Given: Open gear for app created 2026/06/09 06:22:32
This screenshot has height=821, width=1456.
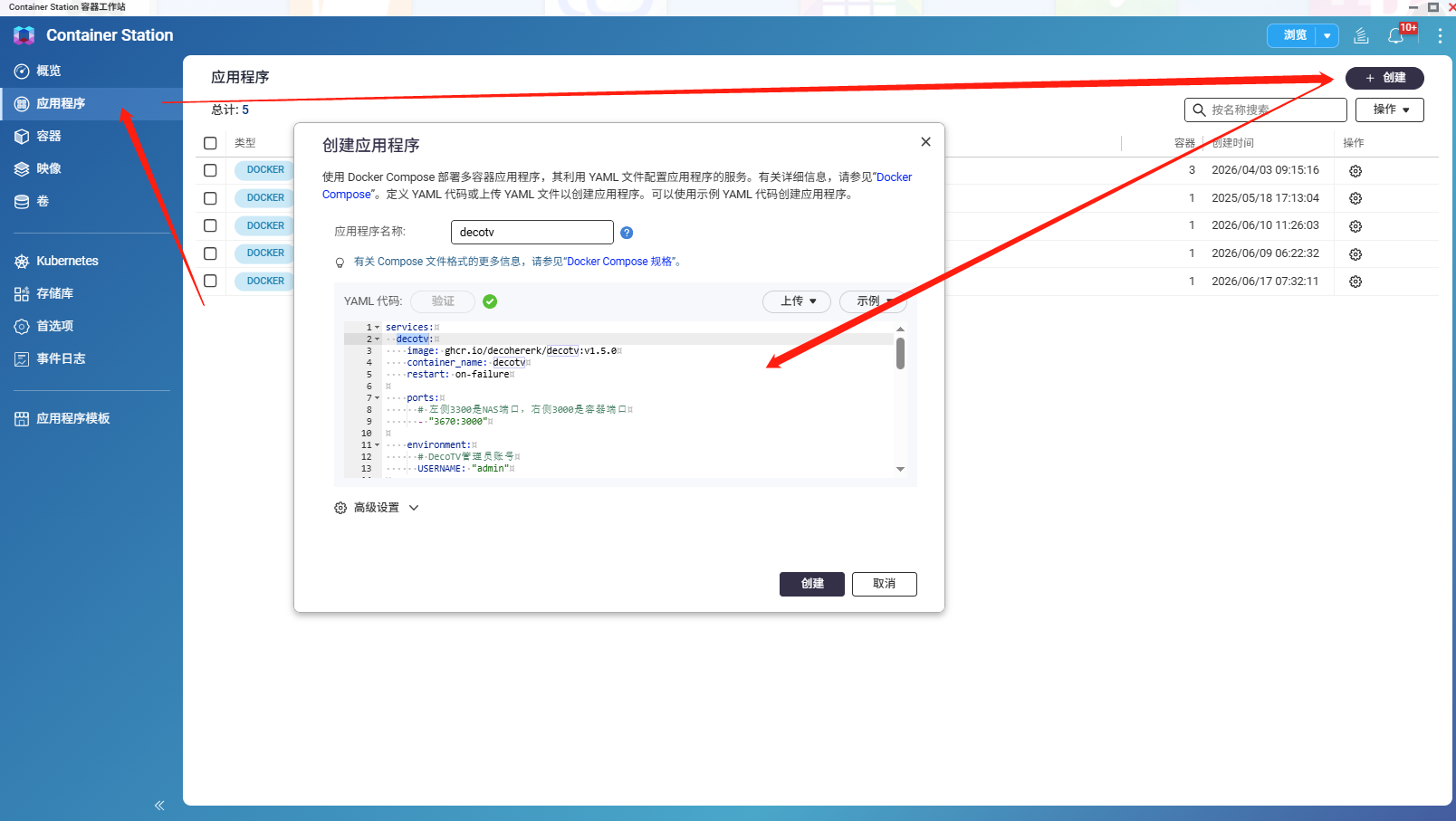Looking at the screenshot, I should pos(1355,254).
